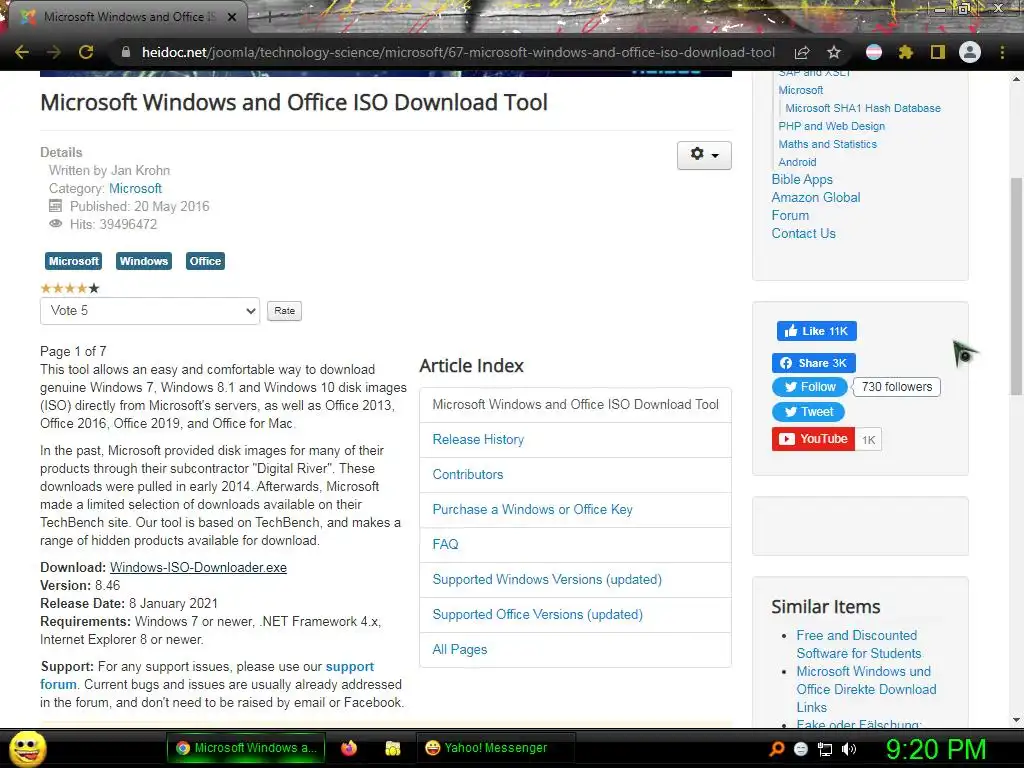Open the file folder icon in taskbar
This screenshot has height=768, width=1024.
(392, 748)
